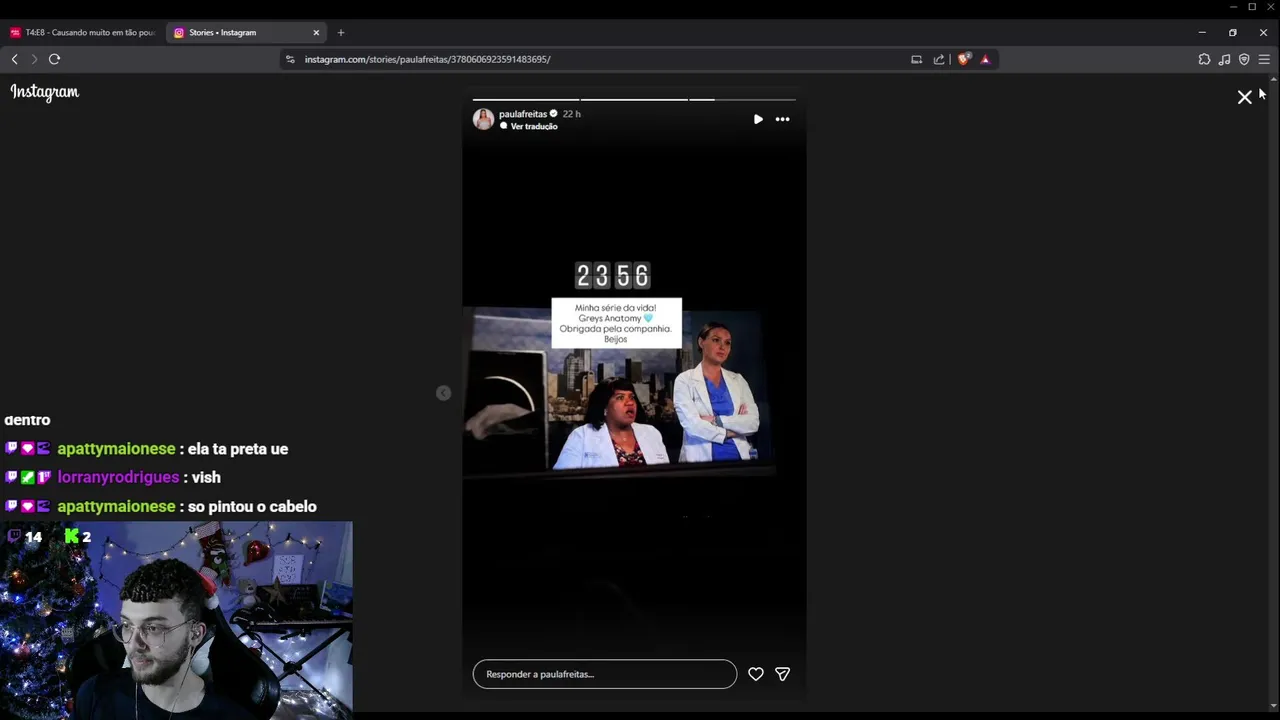Screen dimensions: 1280x720
Task: Click Ver tradução under the username
Action: click(x=534, y=127)
